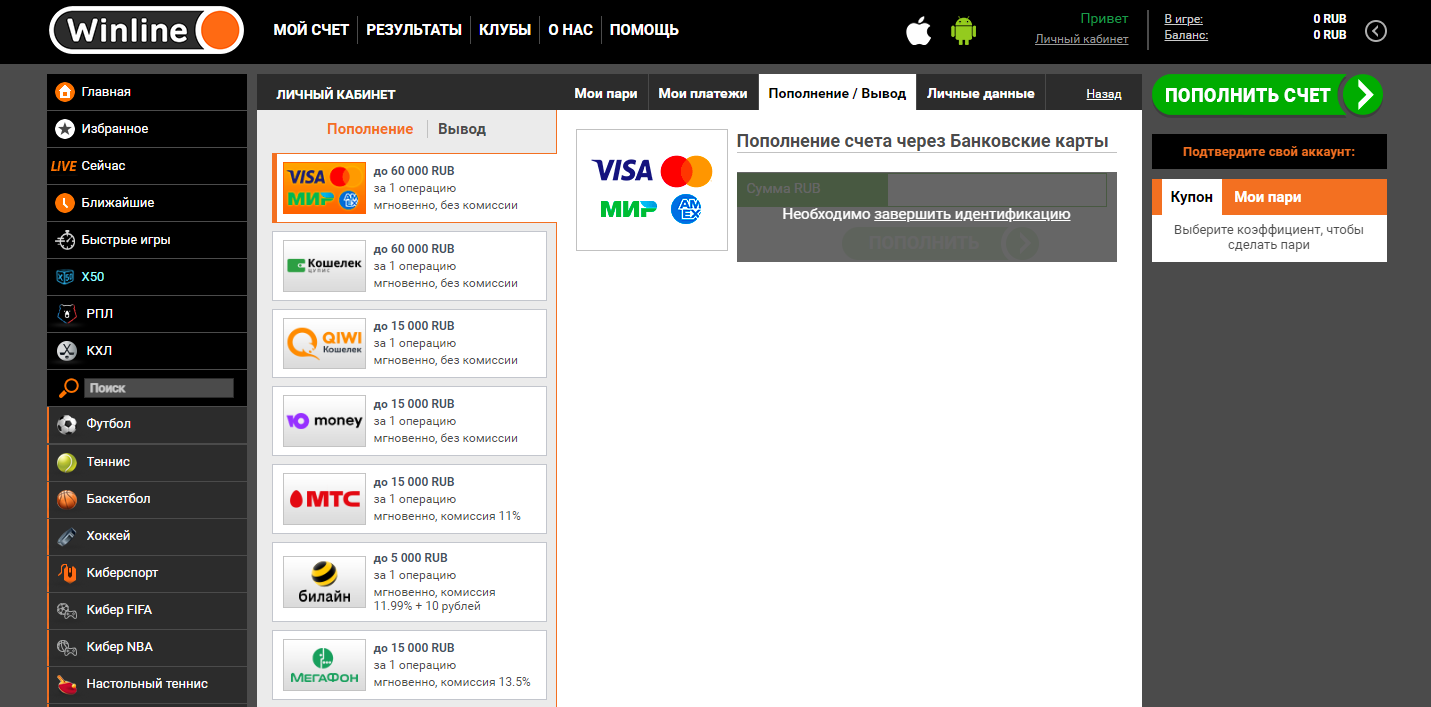Open the Android app download icon
This screenshot has width=1431, height=707.
[963, 31]
